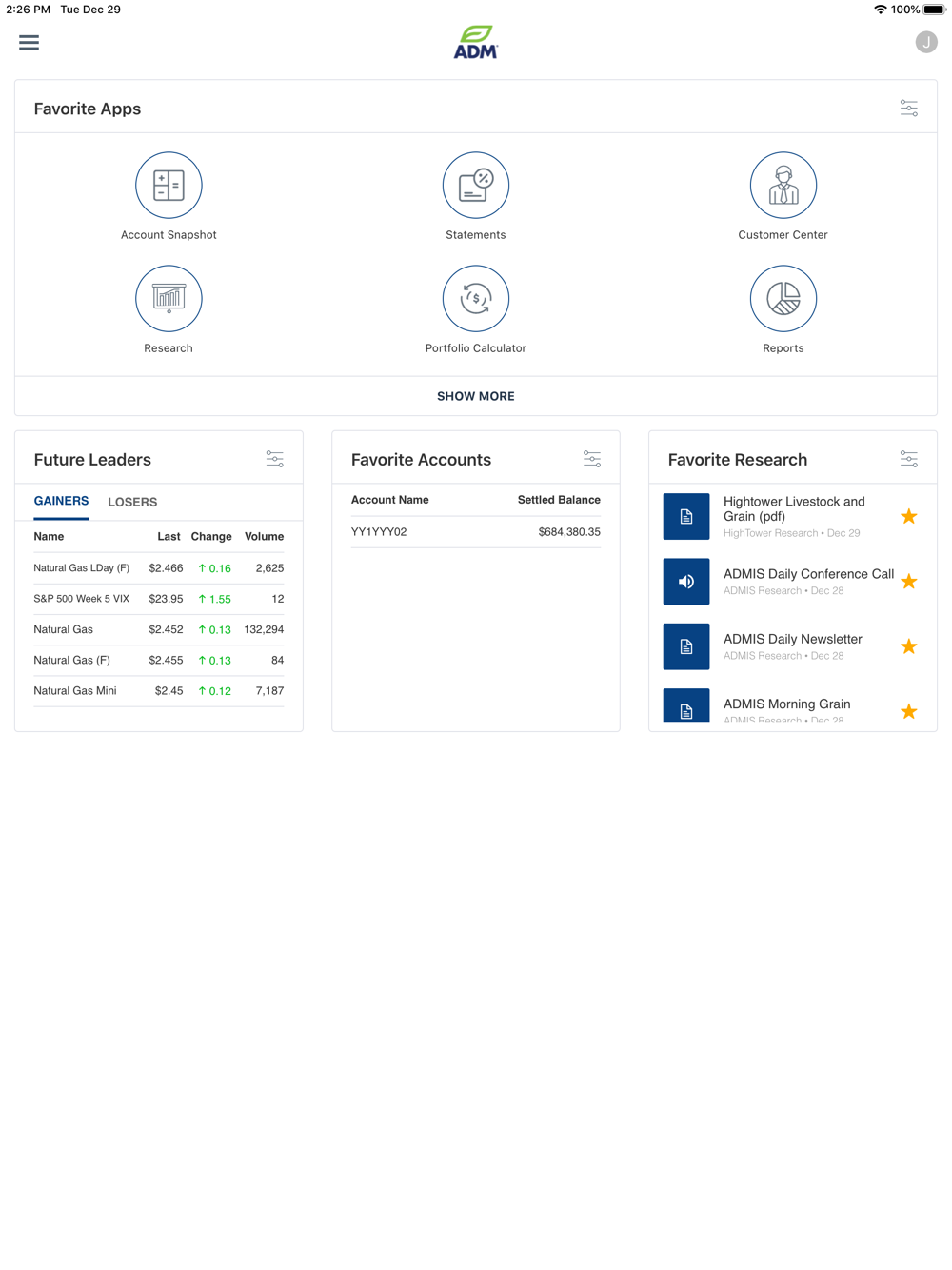The image size is (952, 1270).
Task: Tap the 2:26 PM clock
Action: pyautogui.click(x=29, y=10)
